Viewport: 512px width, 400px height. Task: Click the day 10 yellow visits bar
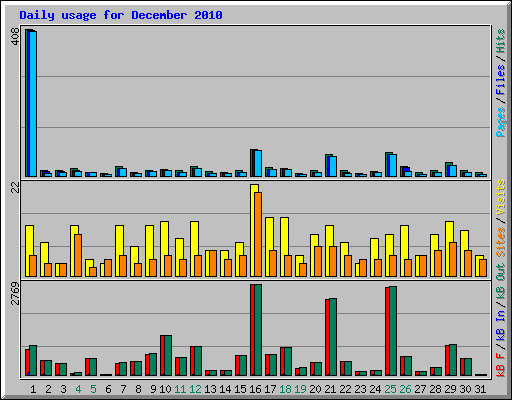pyautogui.click(x=163, y=249)
